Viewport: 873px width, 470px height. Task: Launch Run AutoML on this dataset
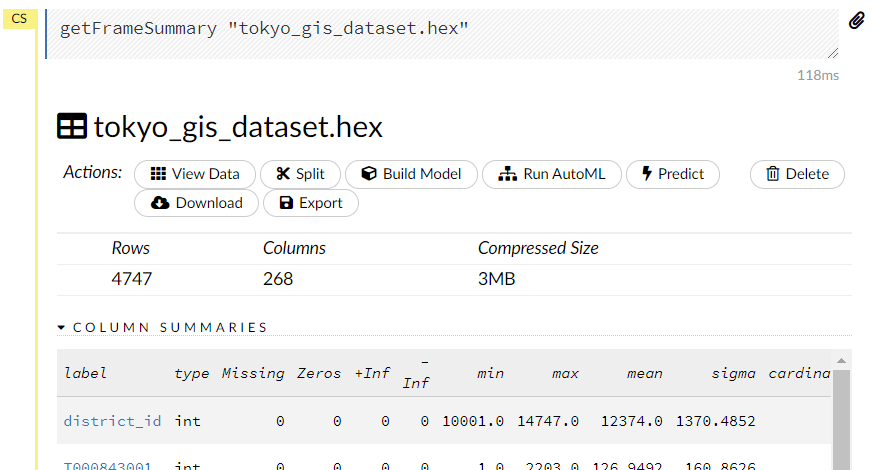[551, 174]
